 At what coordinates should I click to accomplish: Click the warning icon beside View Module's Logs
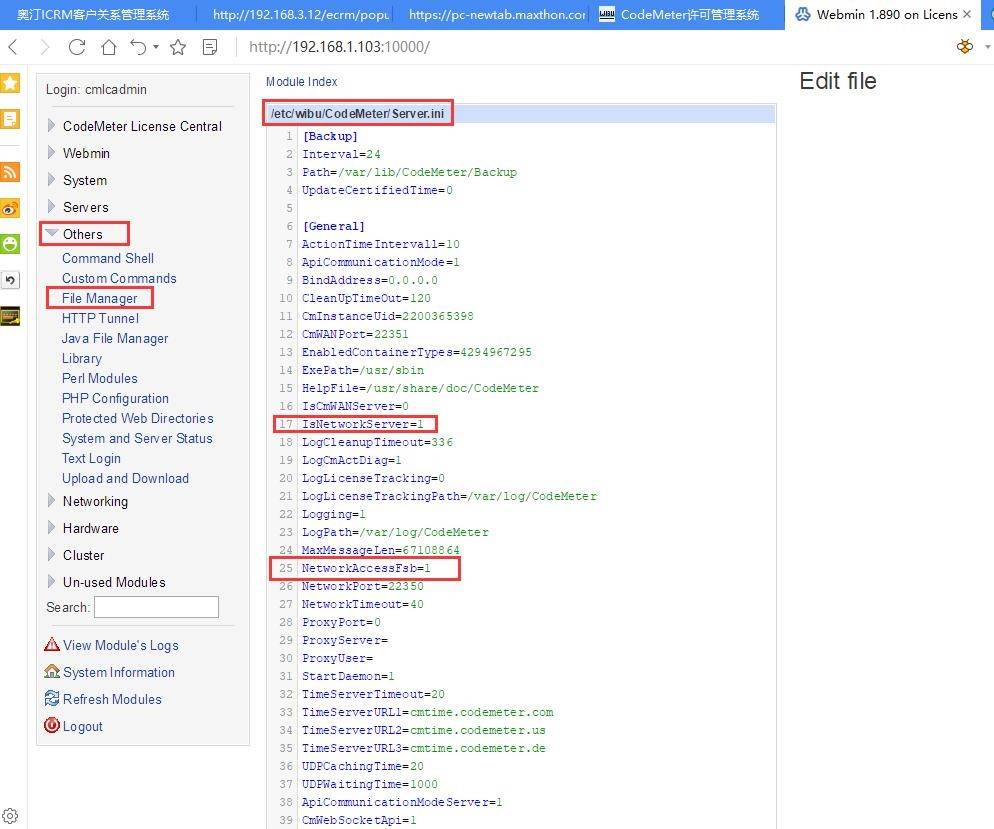point(52,645)
